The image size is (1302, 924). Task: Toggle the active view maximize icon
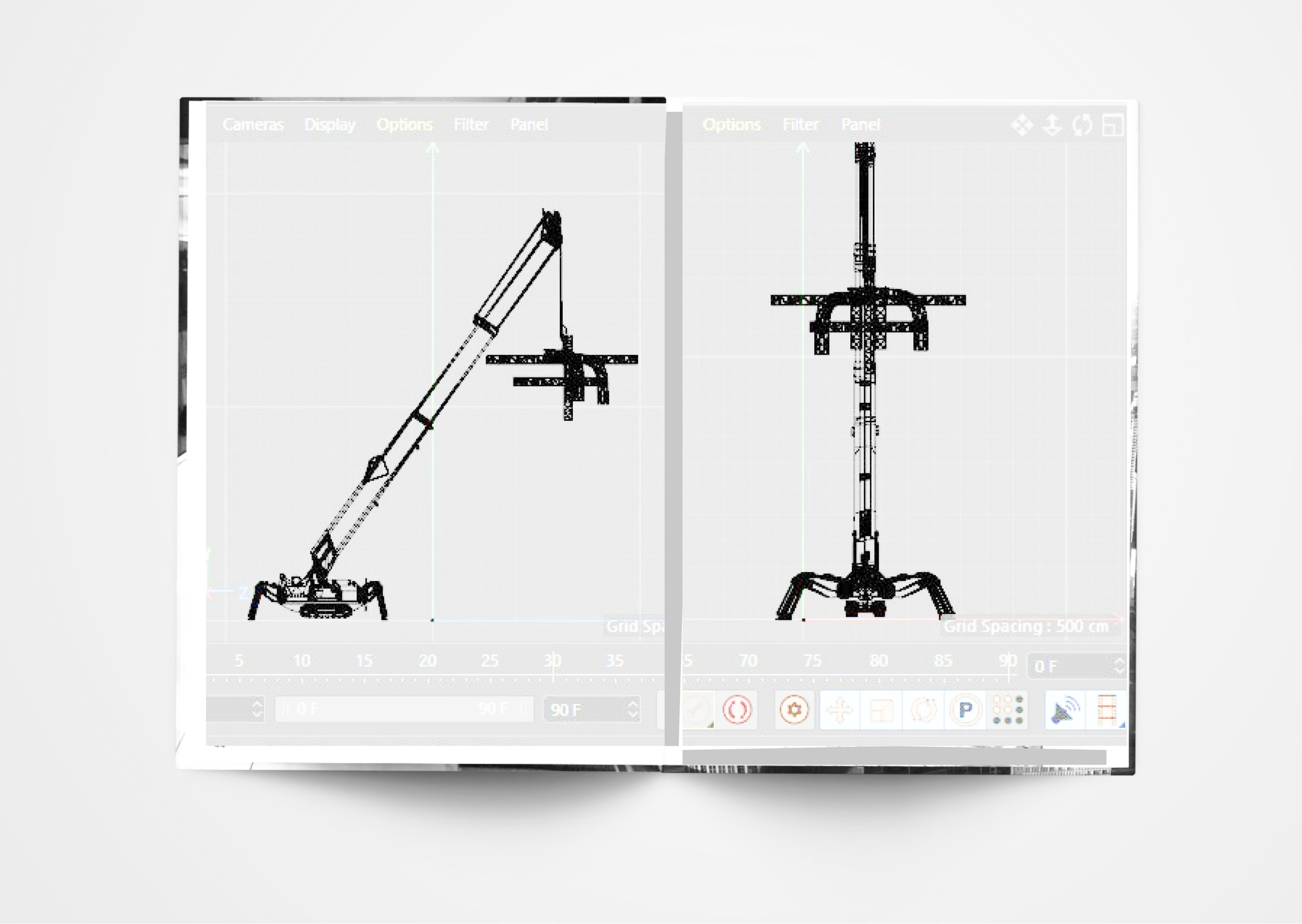[1112, 125]
